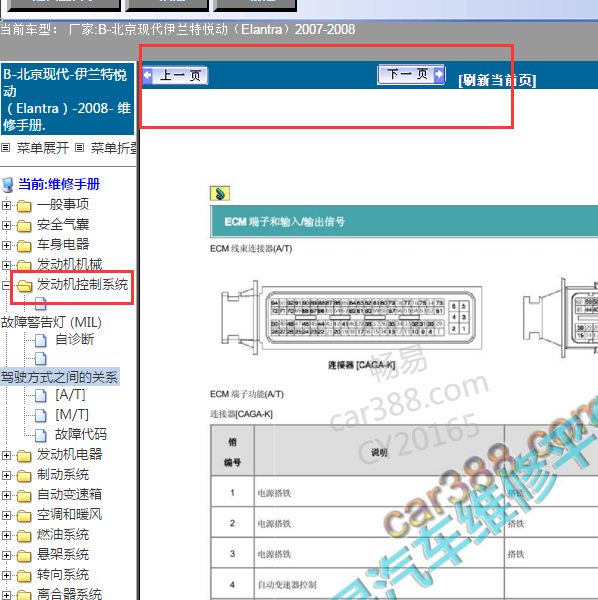Expand the 转向系统 folder plus box
The image size is (598, 600).
pos(6,575)
